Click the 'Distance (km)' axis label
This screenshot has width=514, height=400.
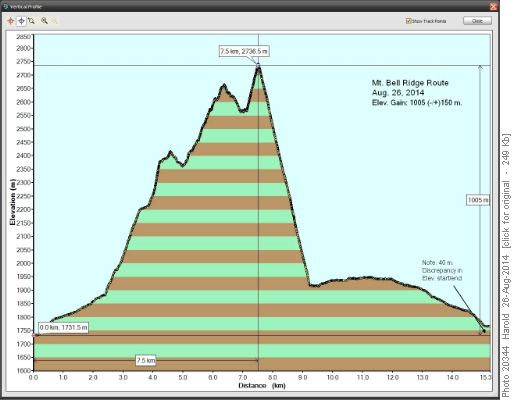262,386
